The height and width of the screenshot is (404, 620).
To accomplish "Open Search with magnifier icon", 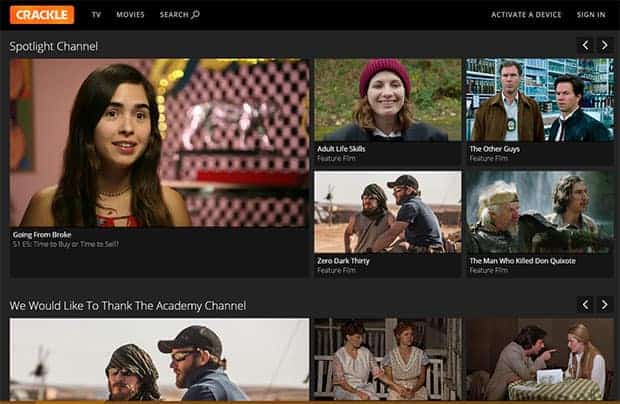I will tap(180, 15).
